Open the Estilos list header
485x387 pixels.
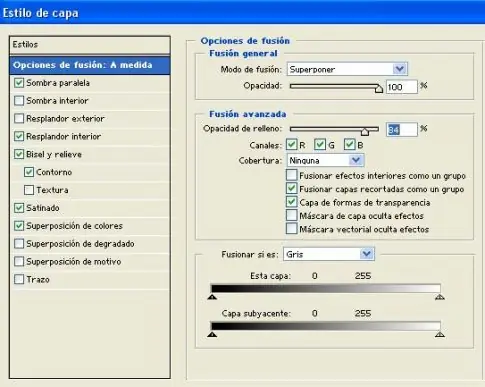[90, 45]
